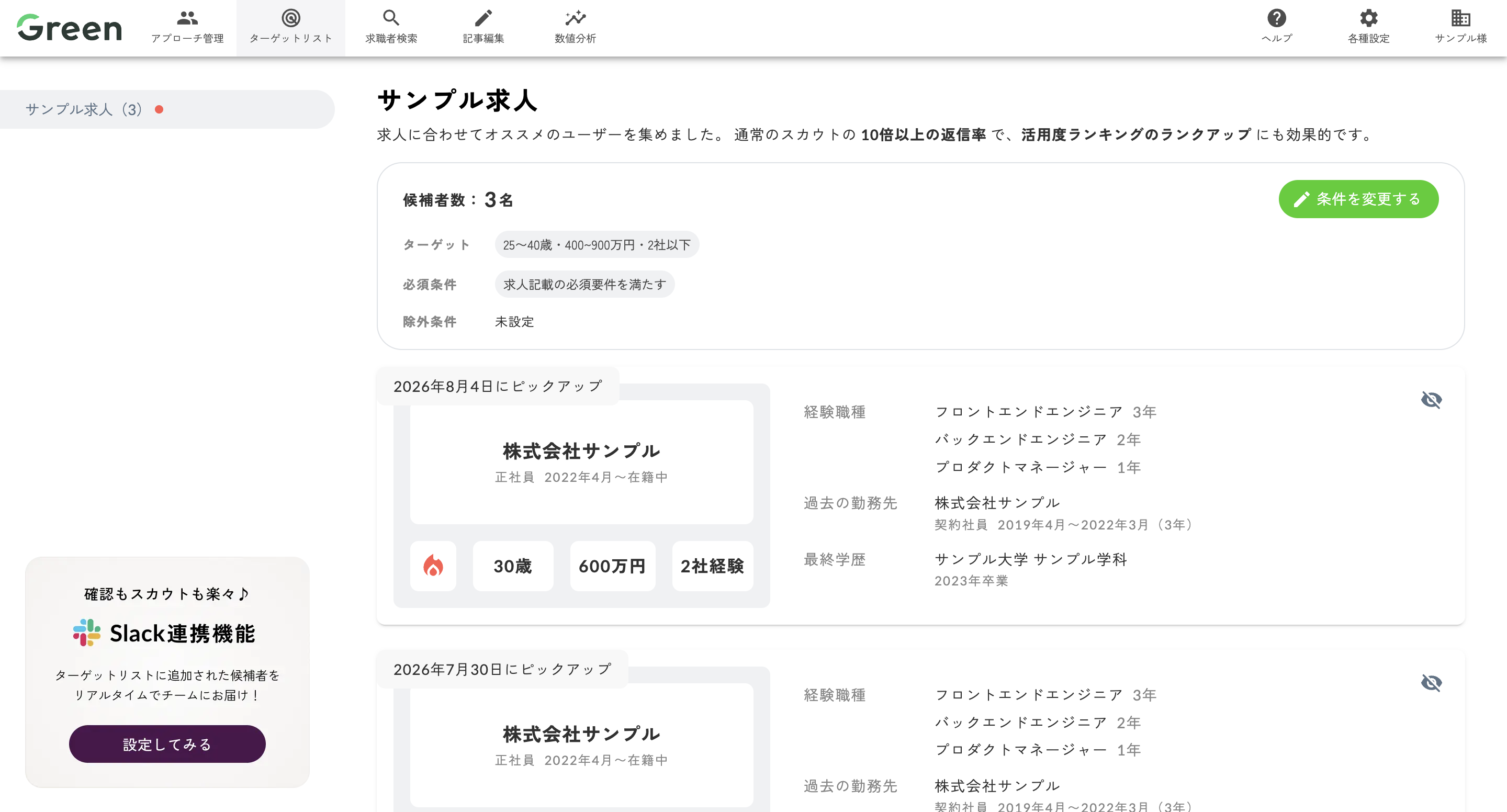
Task: Click the flame icon on August 4 card
Action: click(x=433, y=566)
